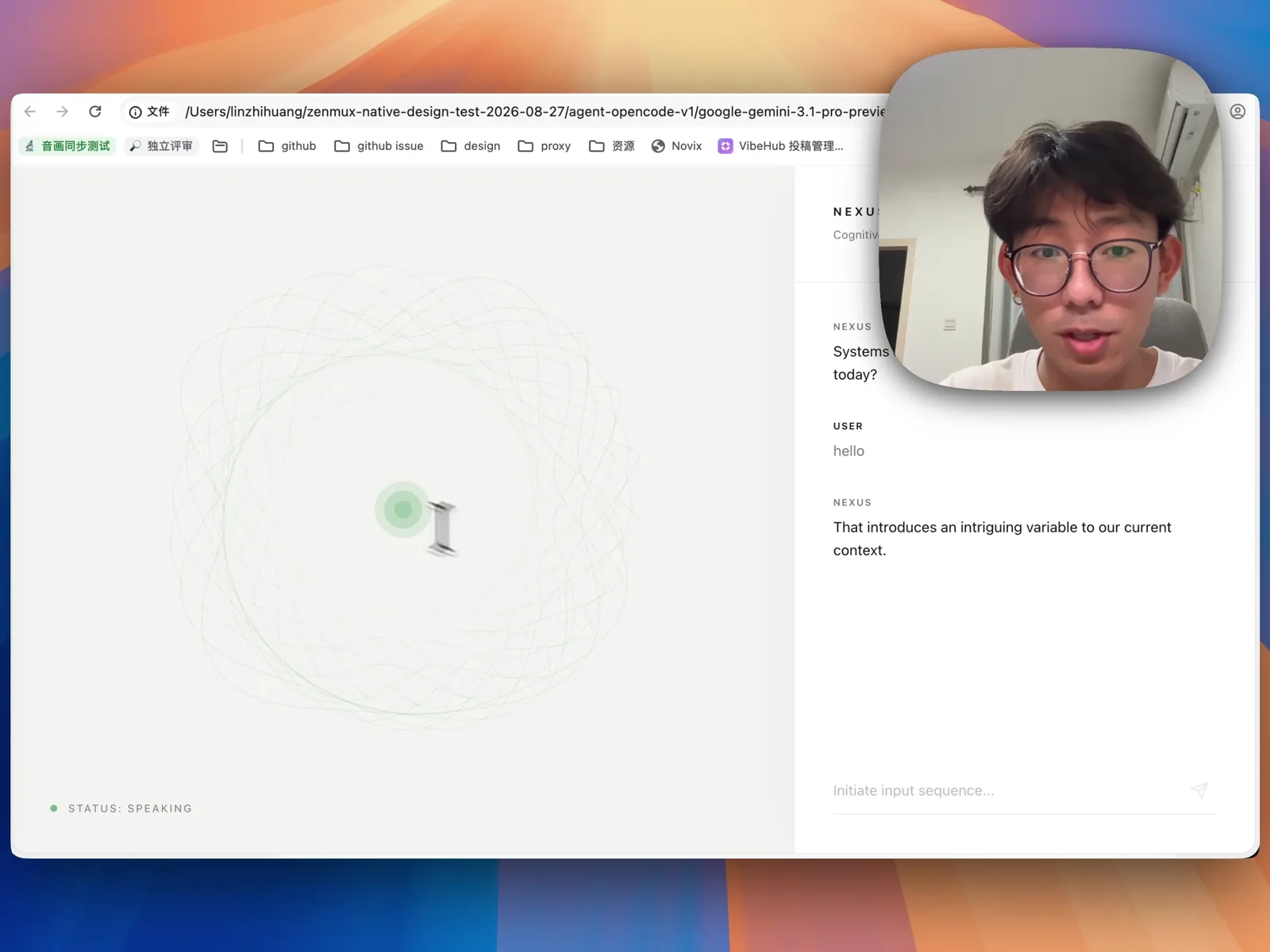Click the NEXUS label above the latest reply
The height and width of the screenshot is (952, 1270).
[x=852, y=502]
